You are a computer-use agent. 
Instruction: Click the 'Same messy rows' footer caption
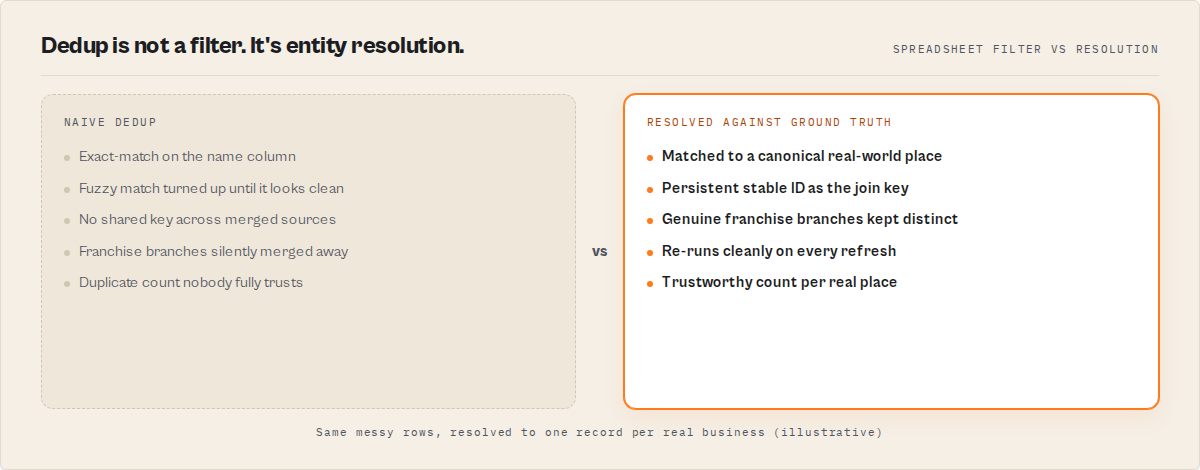click(599, 433)
